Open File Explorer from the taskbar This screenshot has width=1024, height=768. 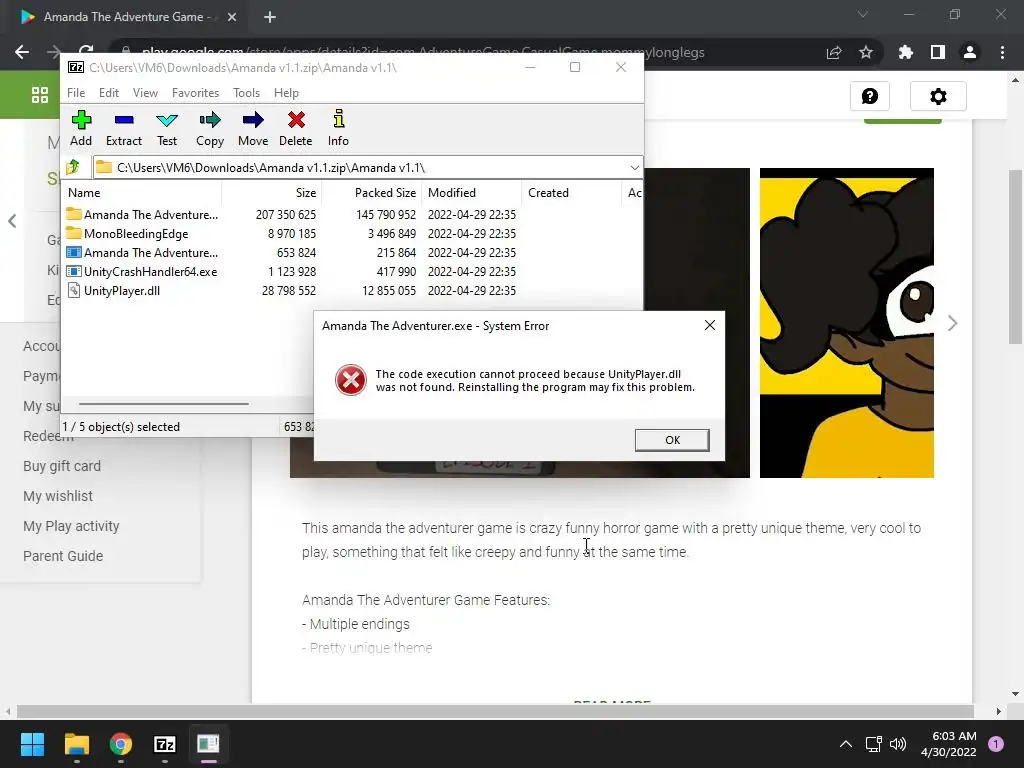click(x=76, y=744)
